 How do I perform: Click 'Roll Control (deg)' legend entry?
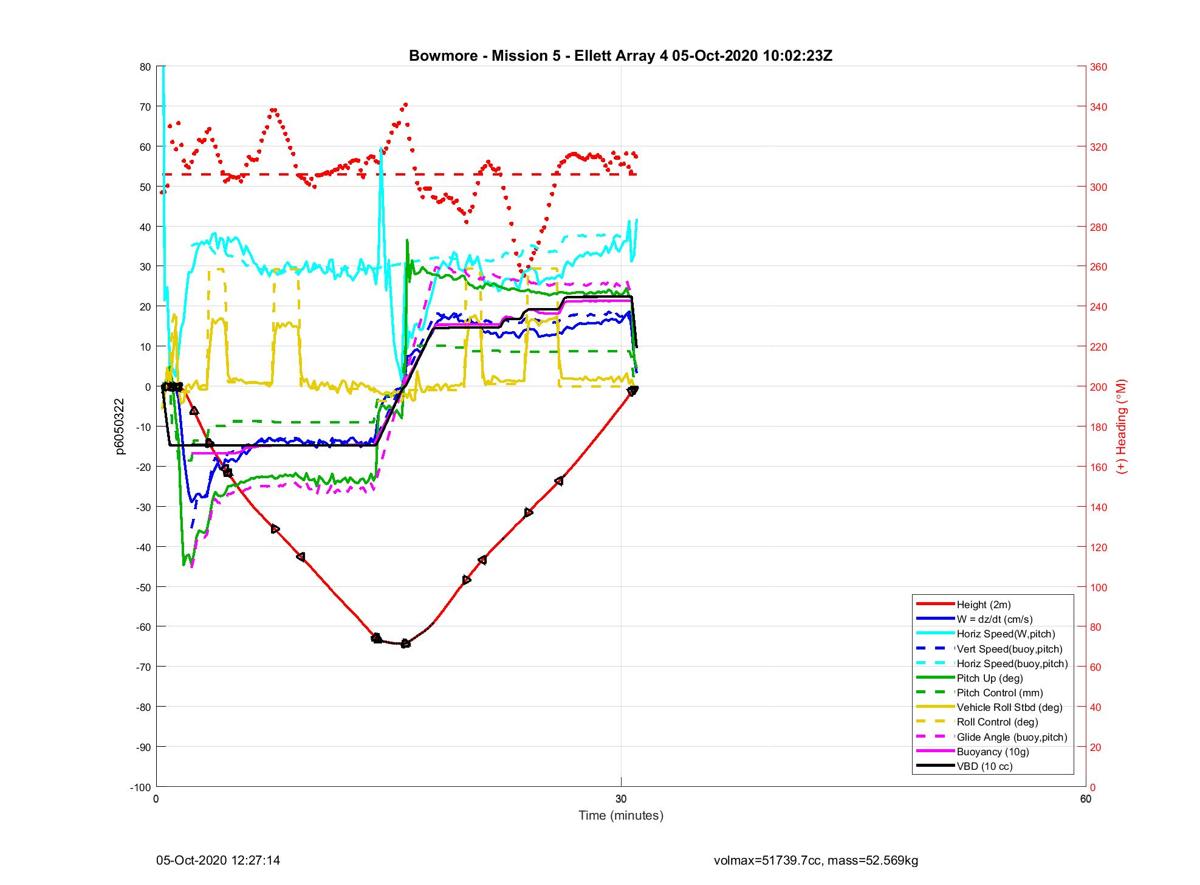coord(997,722)
